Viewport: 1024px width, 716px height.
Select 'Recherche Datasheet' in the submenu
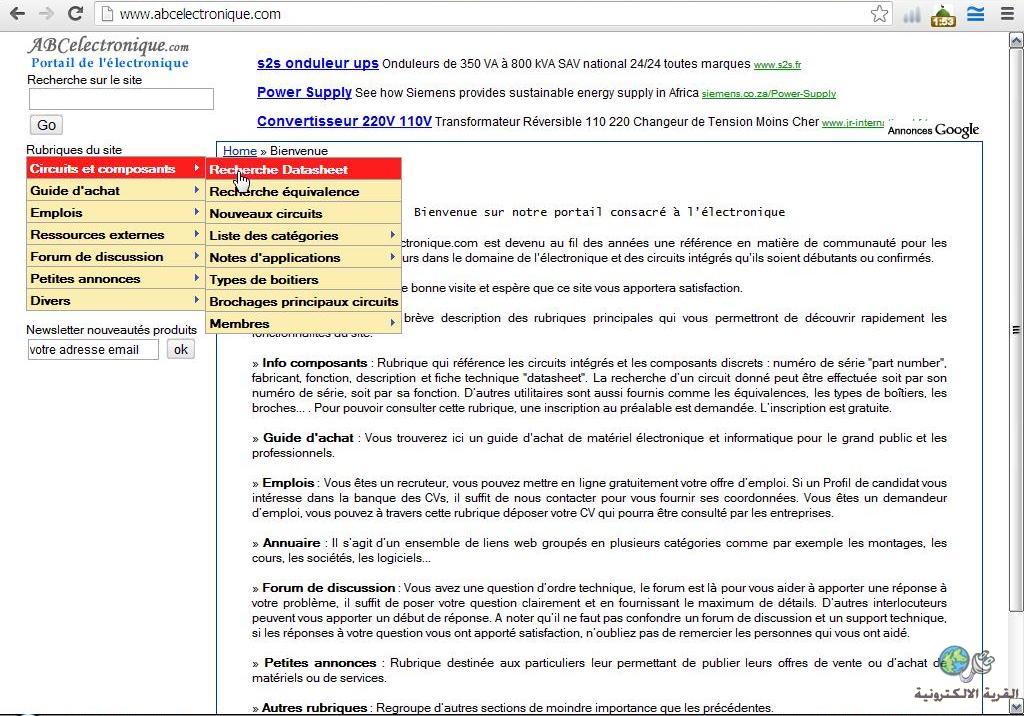(303, 169)
